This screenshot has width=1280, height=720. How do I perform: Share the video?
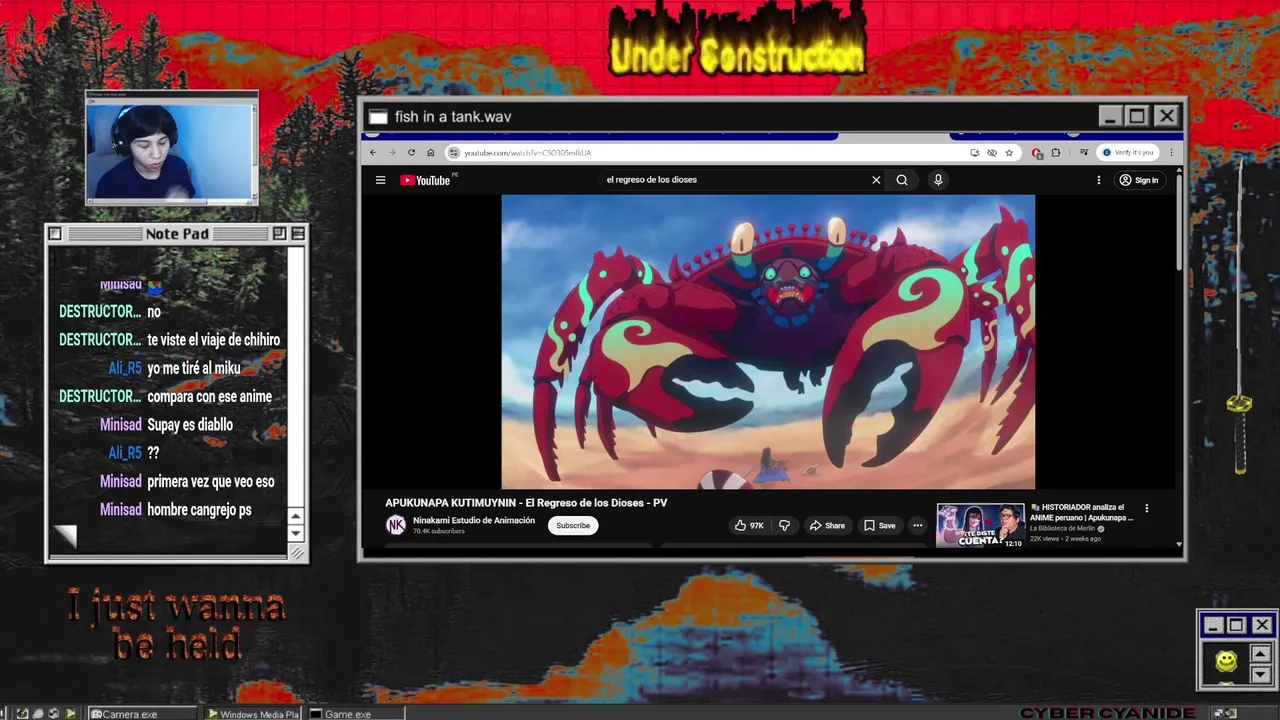[x=827, y=525]
